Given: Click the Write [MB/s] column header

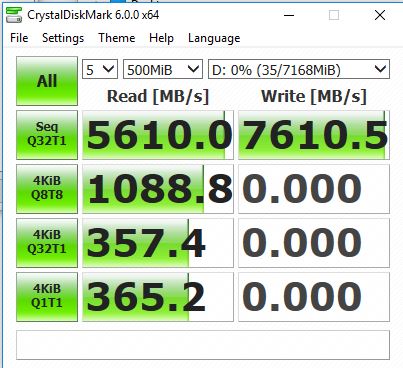Looking at the screenshot, I should coord(314,97).
